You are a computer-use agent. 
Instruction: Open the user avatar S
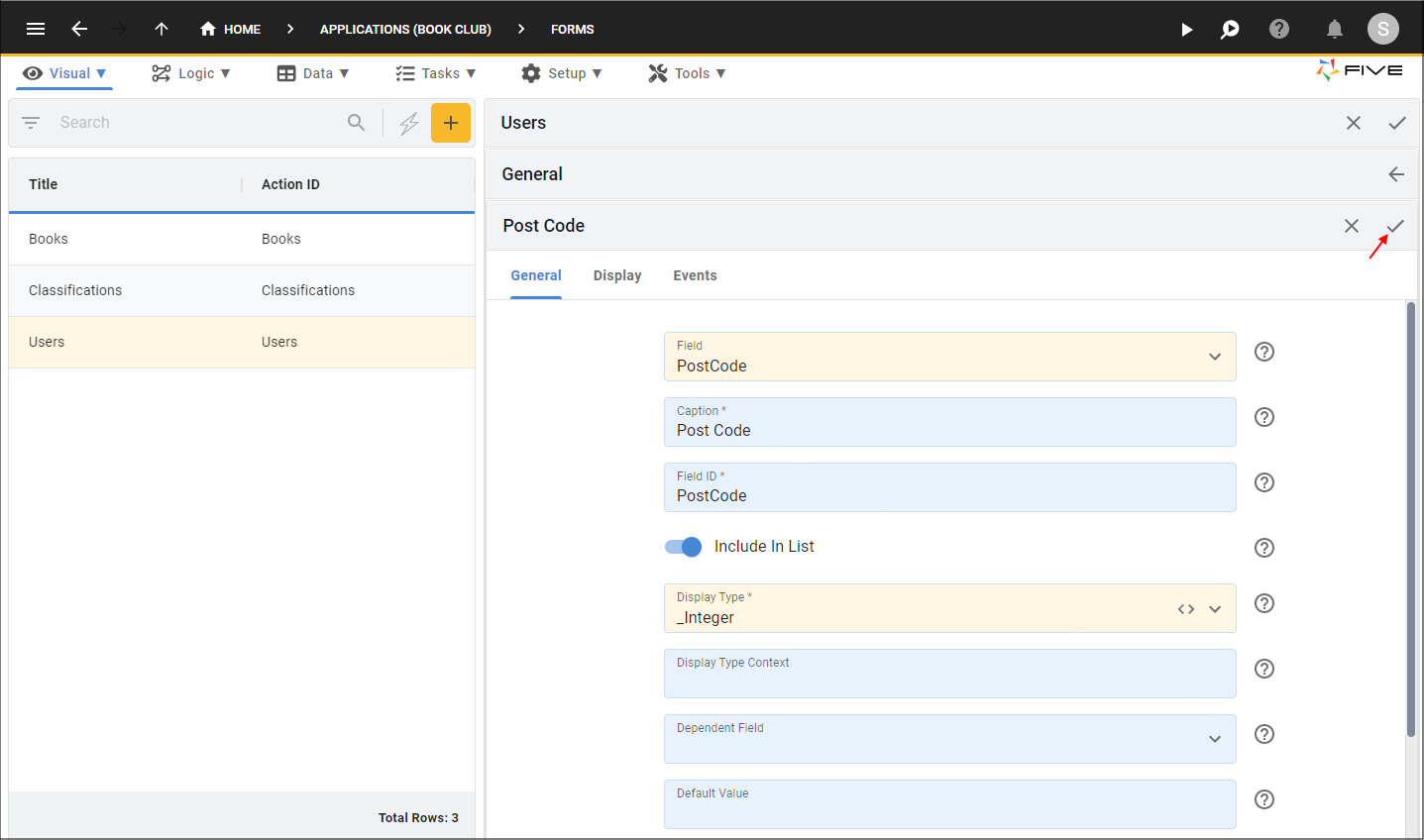[x=1383, y=29]
